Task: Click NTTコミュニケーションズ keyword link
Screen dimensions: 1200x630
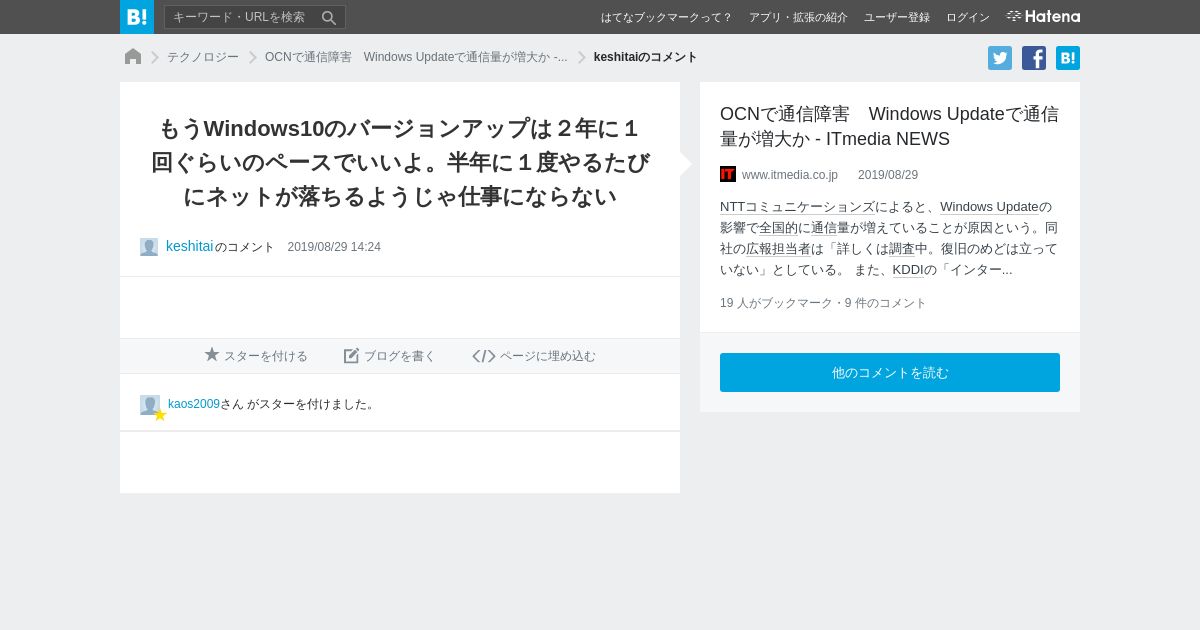Action: click(797, 207)
